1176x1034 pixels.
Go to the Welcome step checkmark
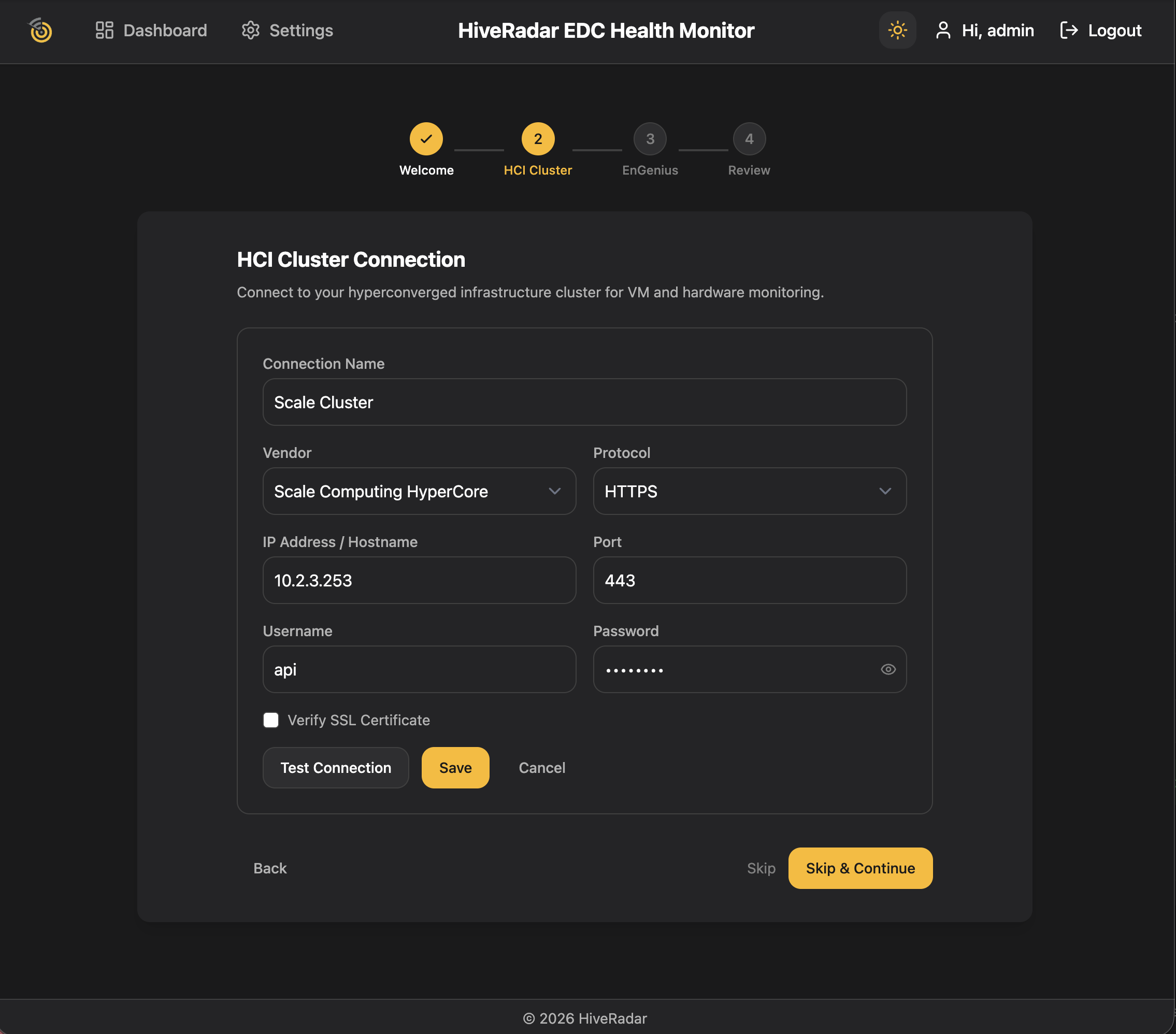click(426, 139)
